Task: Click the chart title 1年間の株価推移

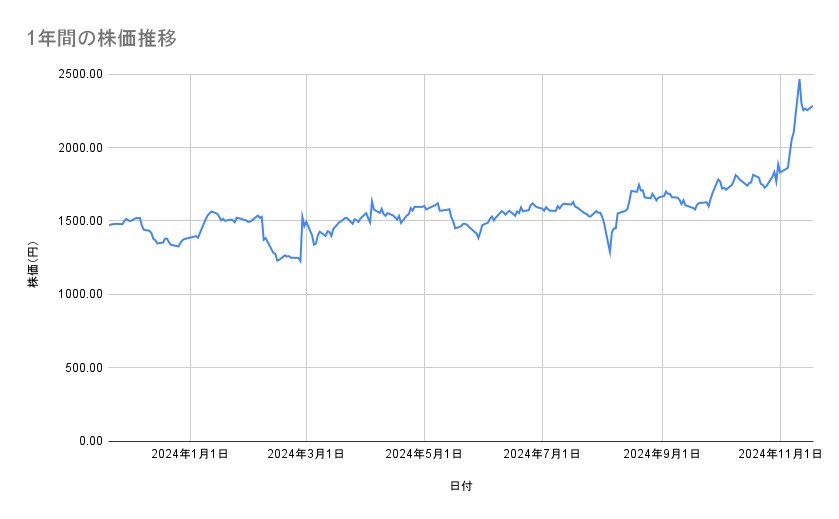Action: click(103, 39)
